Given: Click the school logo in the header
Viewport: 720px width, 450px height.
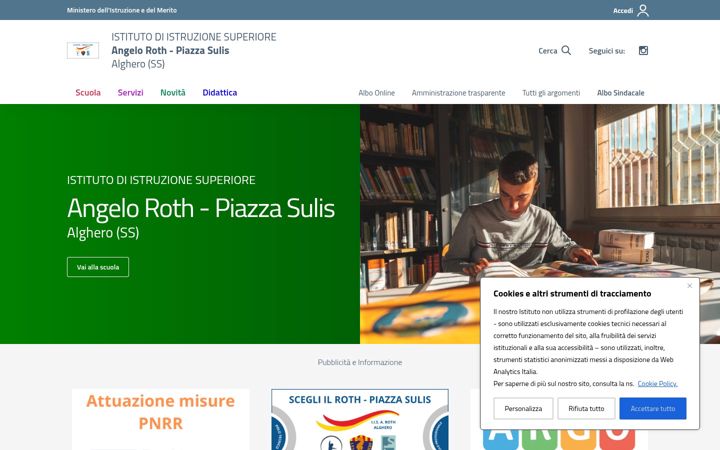Looking at the screenshot, I should coord(83,51).
